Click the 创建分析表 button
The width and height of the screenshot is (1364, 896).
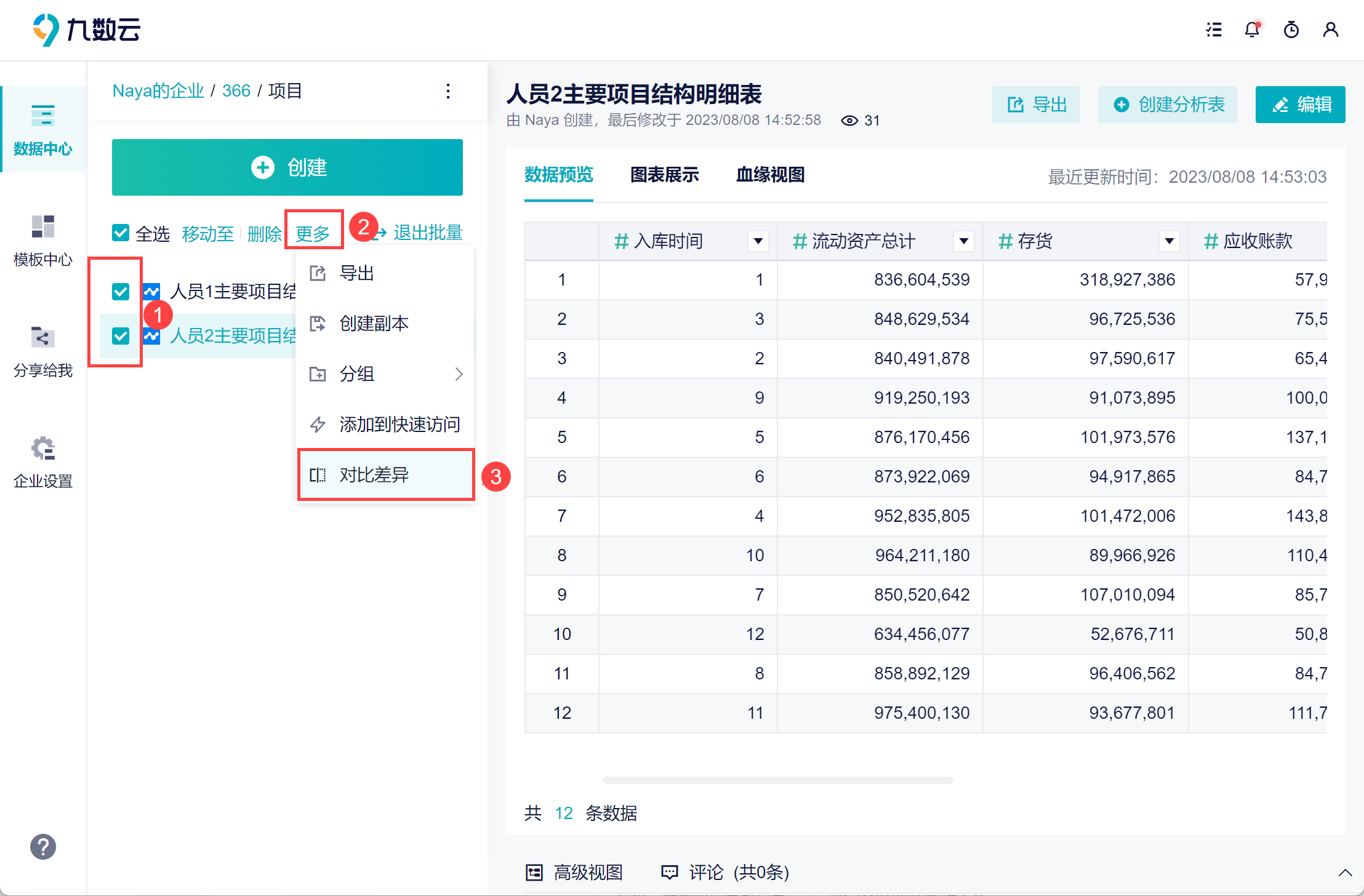(1168, 105)
